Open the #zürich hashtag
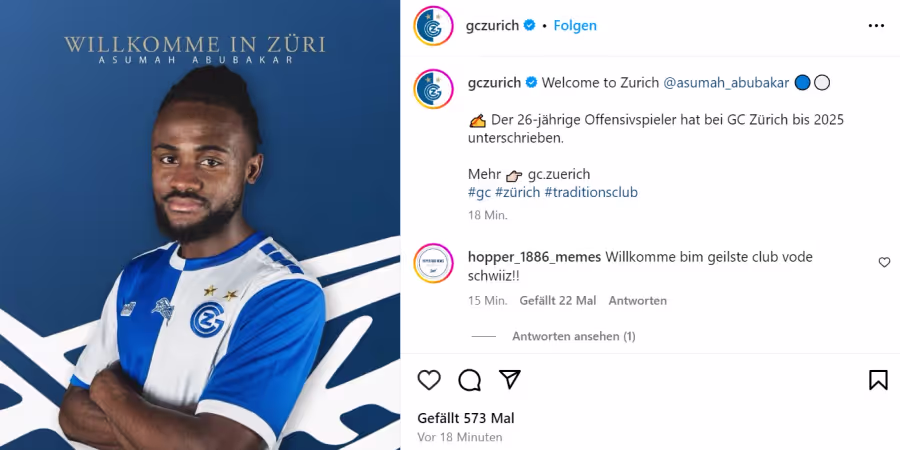This screenshot has width=900, height=450. [x=517, y=192]
